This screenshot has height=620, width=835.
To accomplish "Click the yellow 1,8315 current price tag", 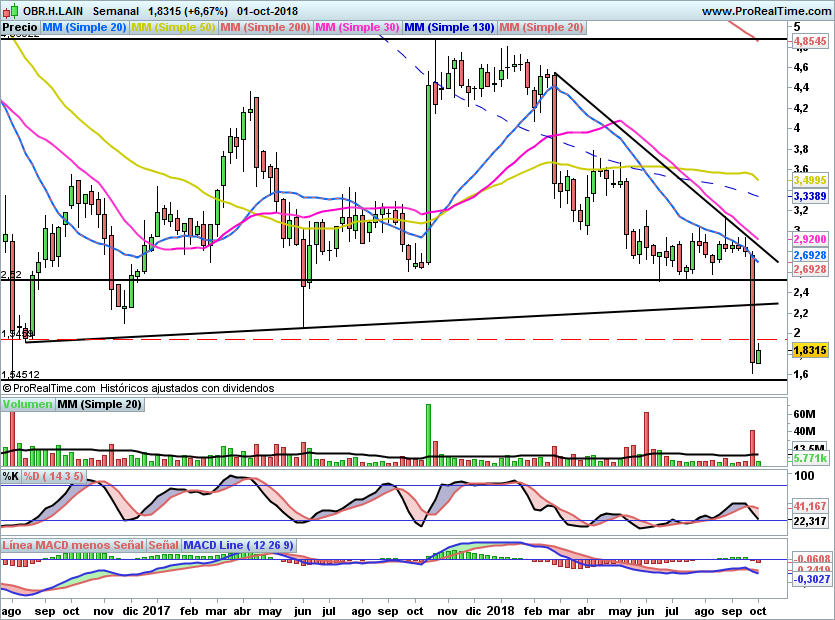I will [x=810, y=350].
